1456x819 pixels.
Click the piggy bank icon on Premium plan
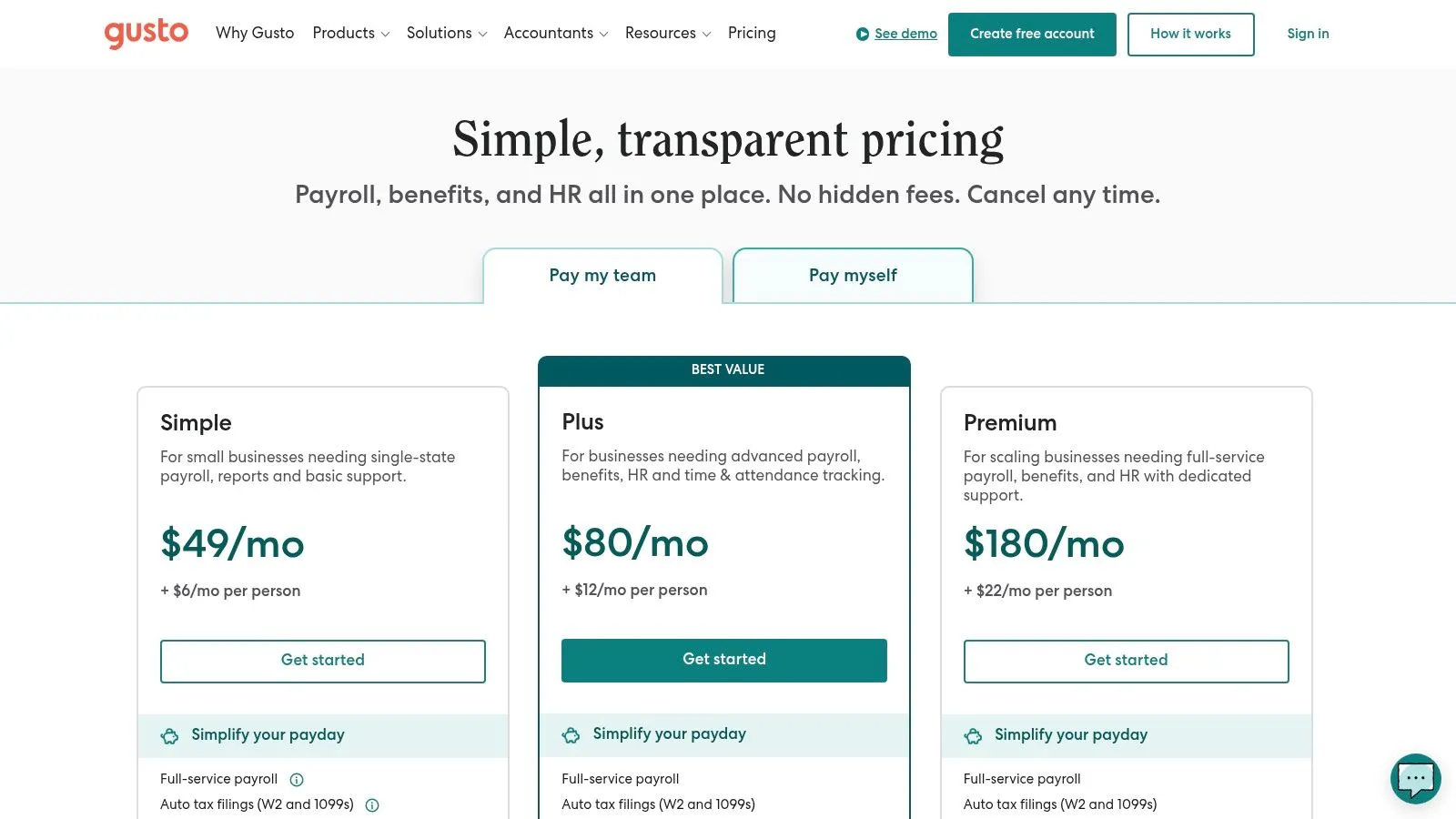974,735
